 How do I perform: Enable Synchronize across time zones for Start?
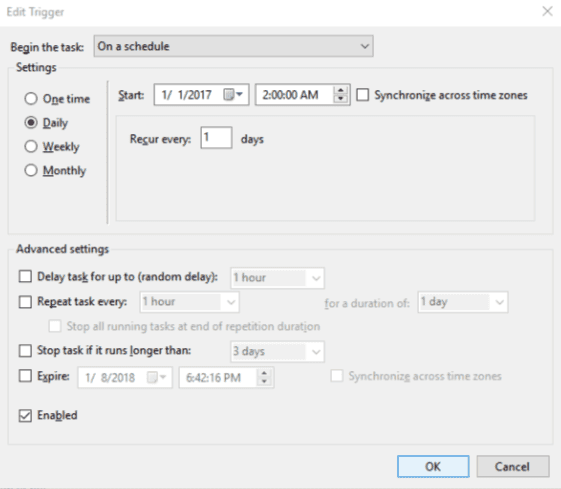[x=362, y=95]
